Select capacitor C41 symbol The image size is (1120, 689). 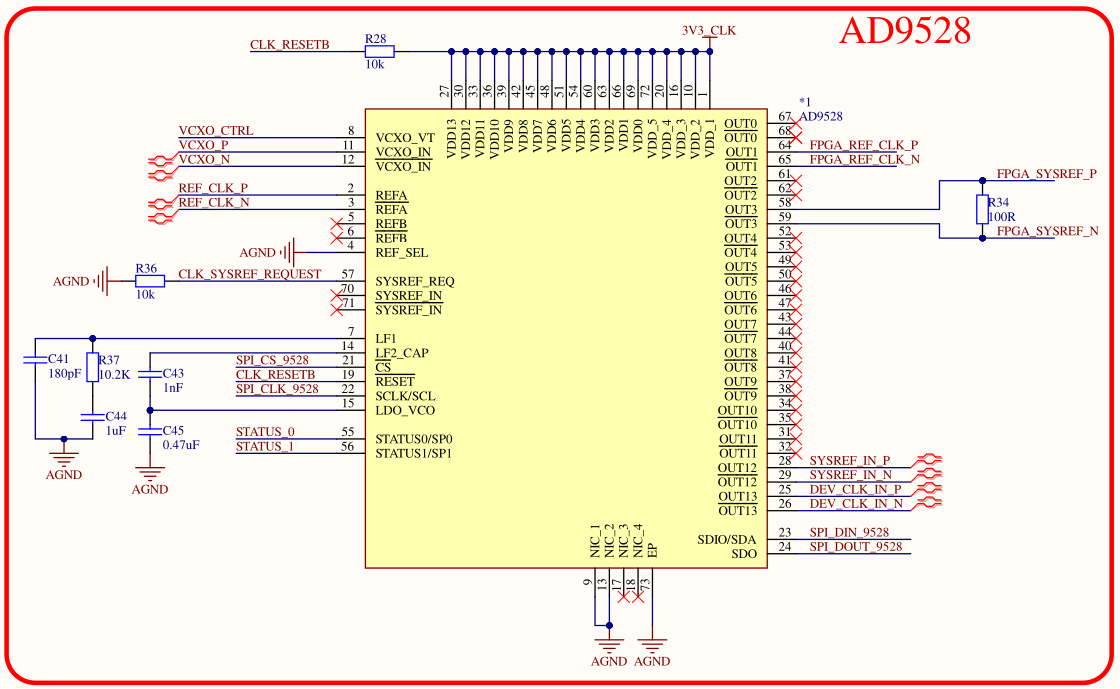coord(35,360)
